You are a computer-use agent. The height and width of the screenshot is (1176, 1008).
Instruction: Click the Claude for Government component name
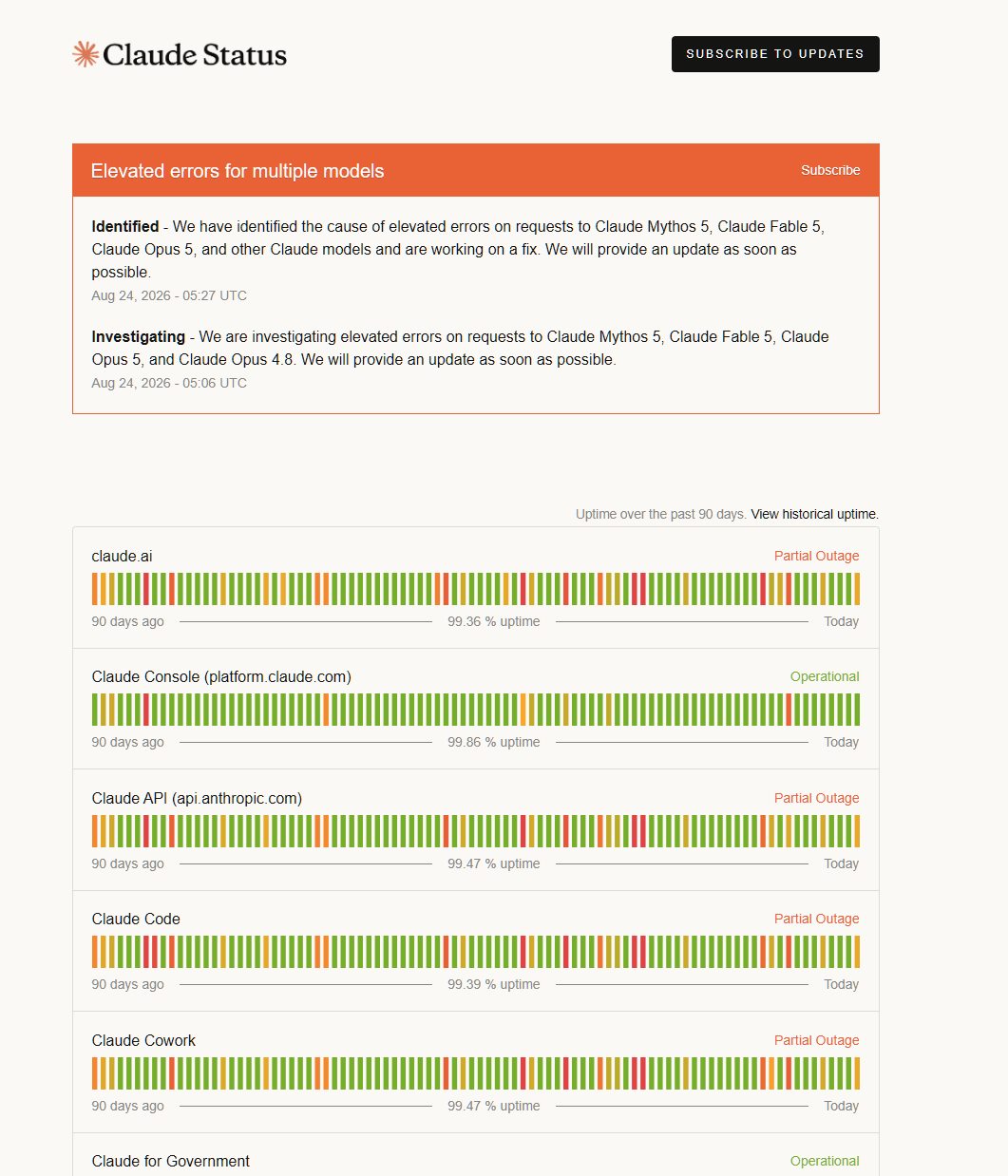(171, 1161)
